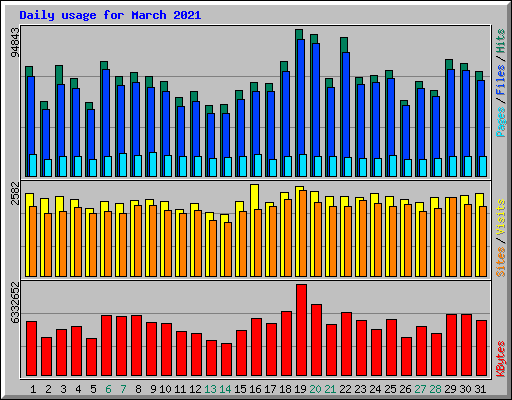Click day 18 on the date axis
This screenshot has width=512, height=400.
tap(285, 389)
